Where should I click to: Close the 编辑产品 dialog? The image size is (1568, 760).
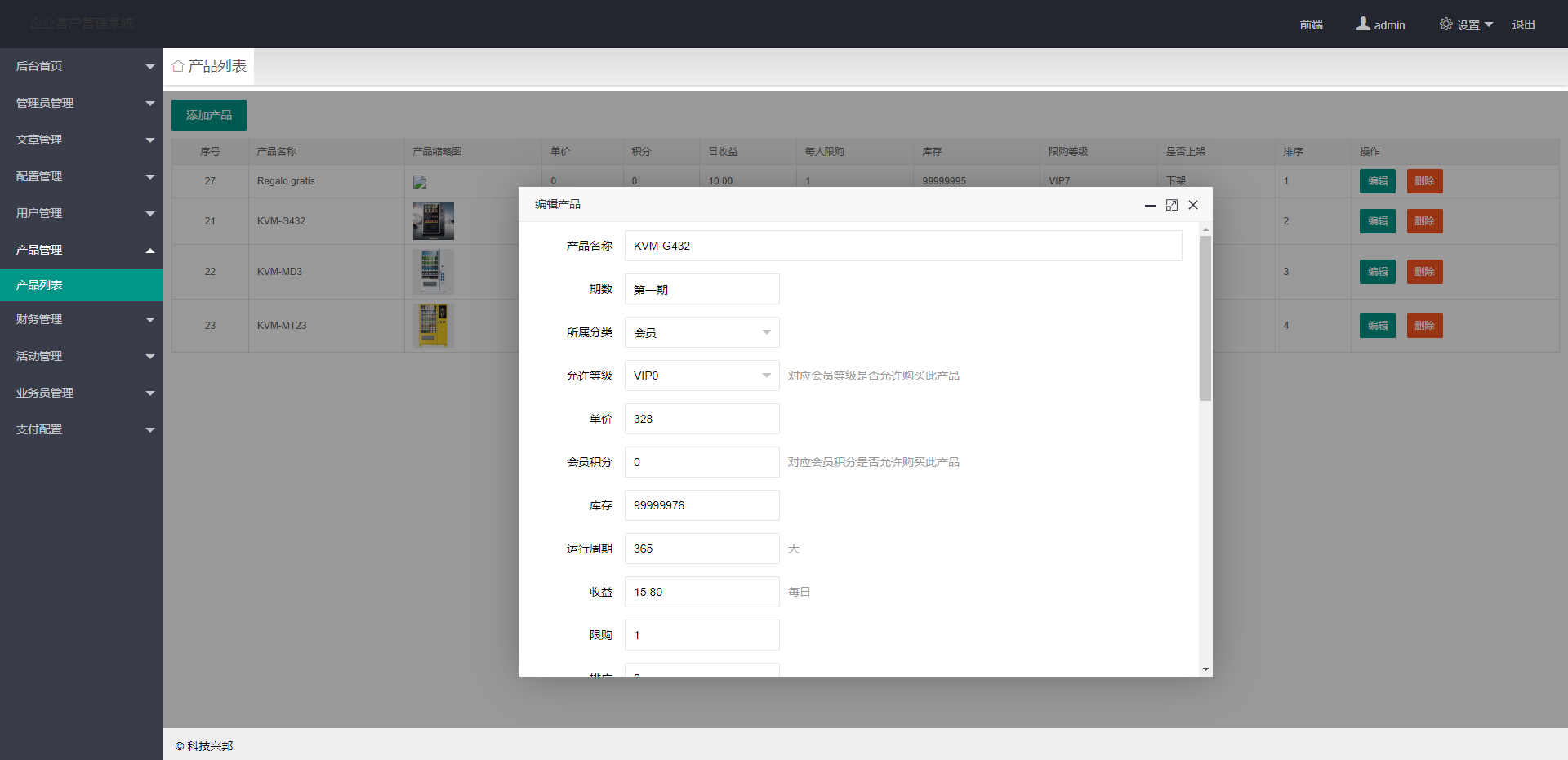click(1193, 205)
